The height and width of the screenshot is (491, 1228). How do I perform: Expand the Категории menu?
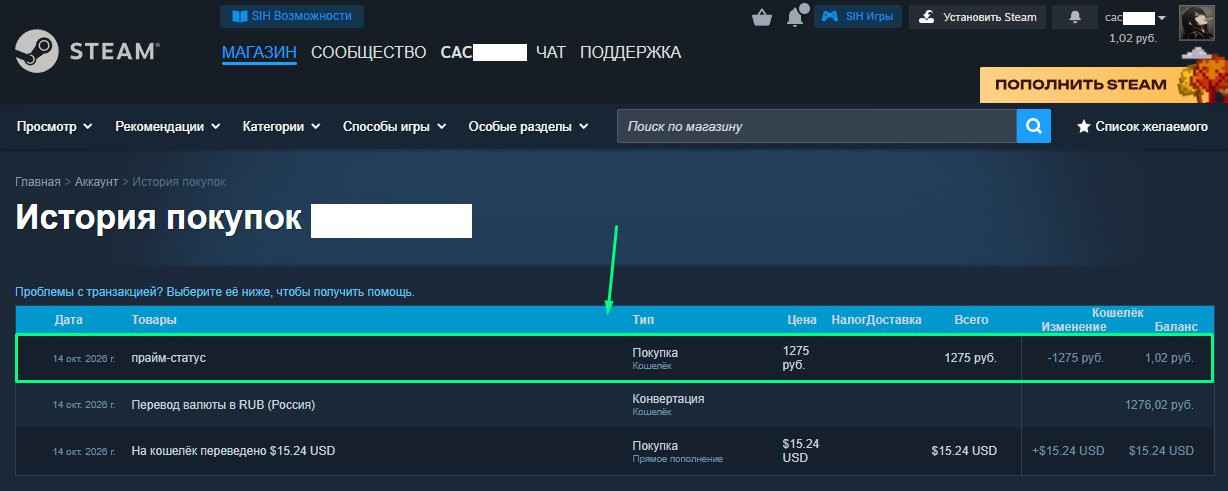[281, 127]
